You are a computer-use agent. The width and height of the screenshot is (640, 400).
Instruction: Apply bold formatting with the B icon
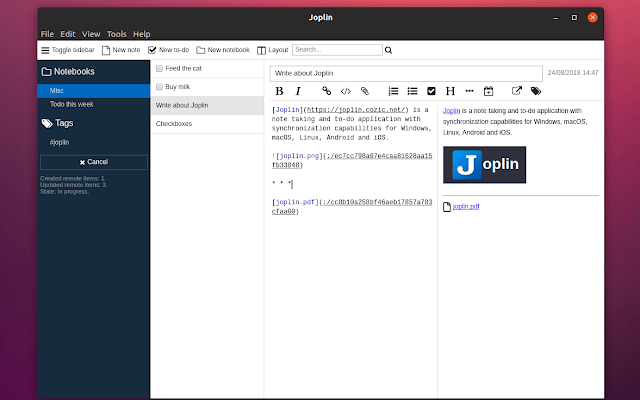(279, 91)
